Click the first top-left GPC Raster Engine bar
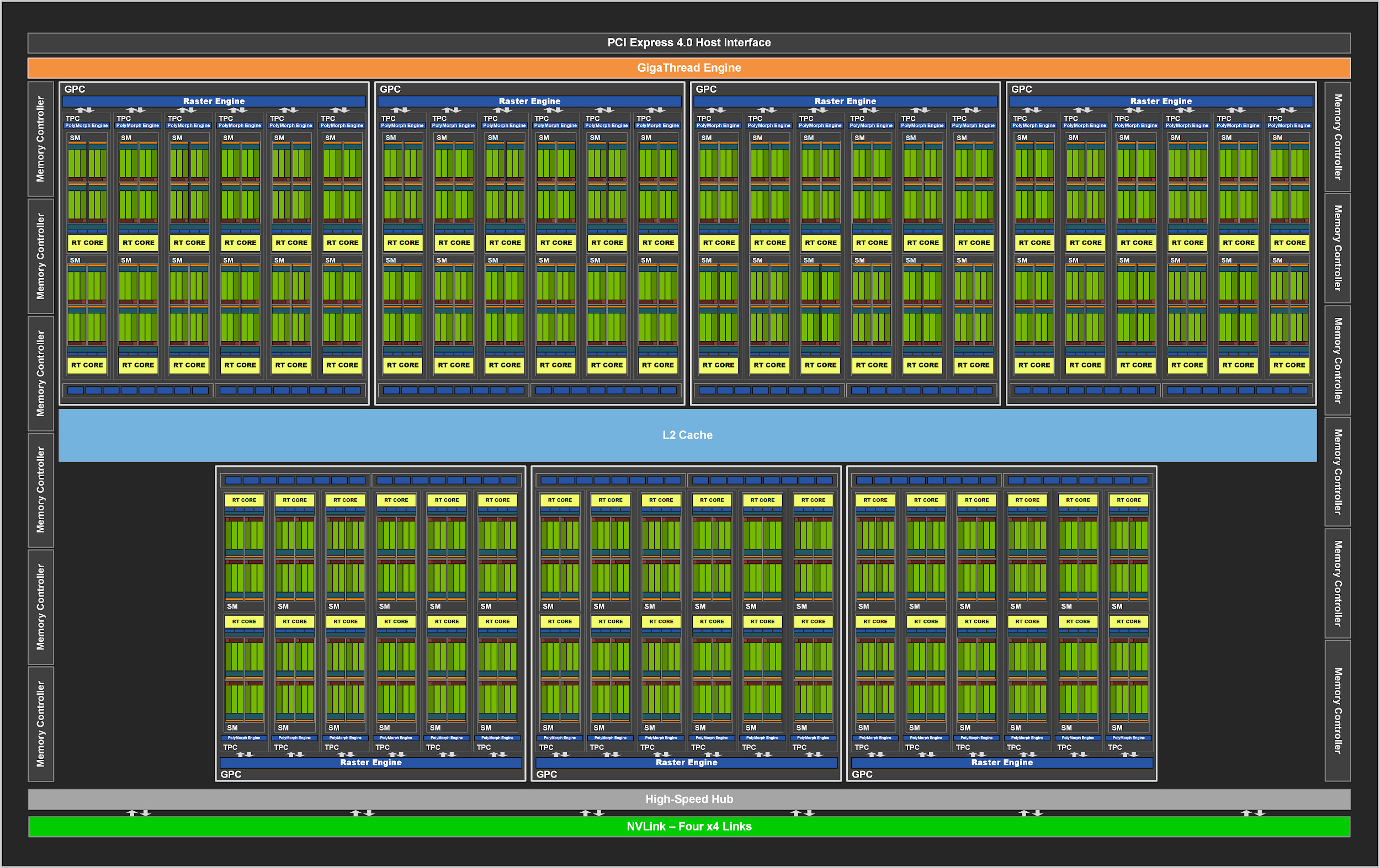Image resolution: width=1380 pixels, height=868 pixels. 214,102
